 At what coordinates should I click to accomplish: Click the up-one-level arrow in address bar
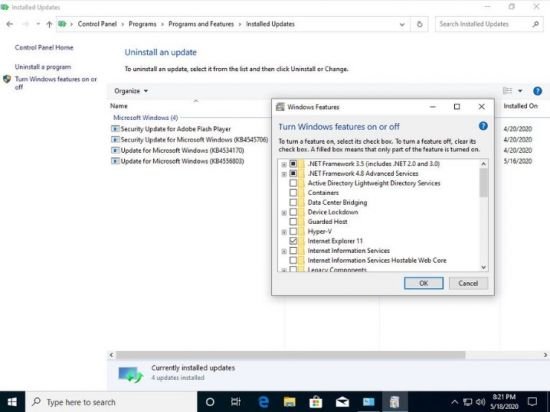click(x=49, y=24)
